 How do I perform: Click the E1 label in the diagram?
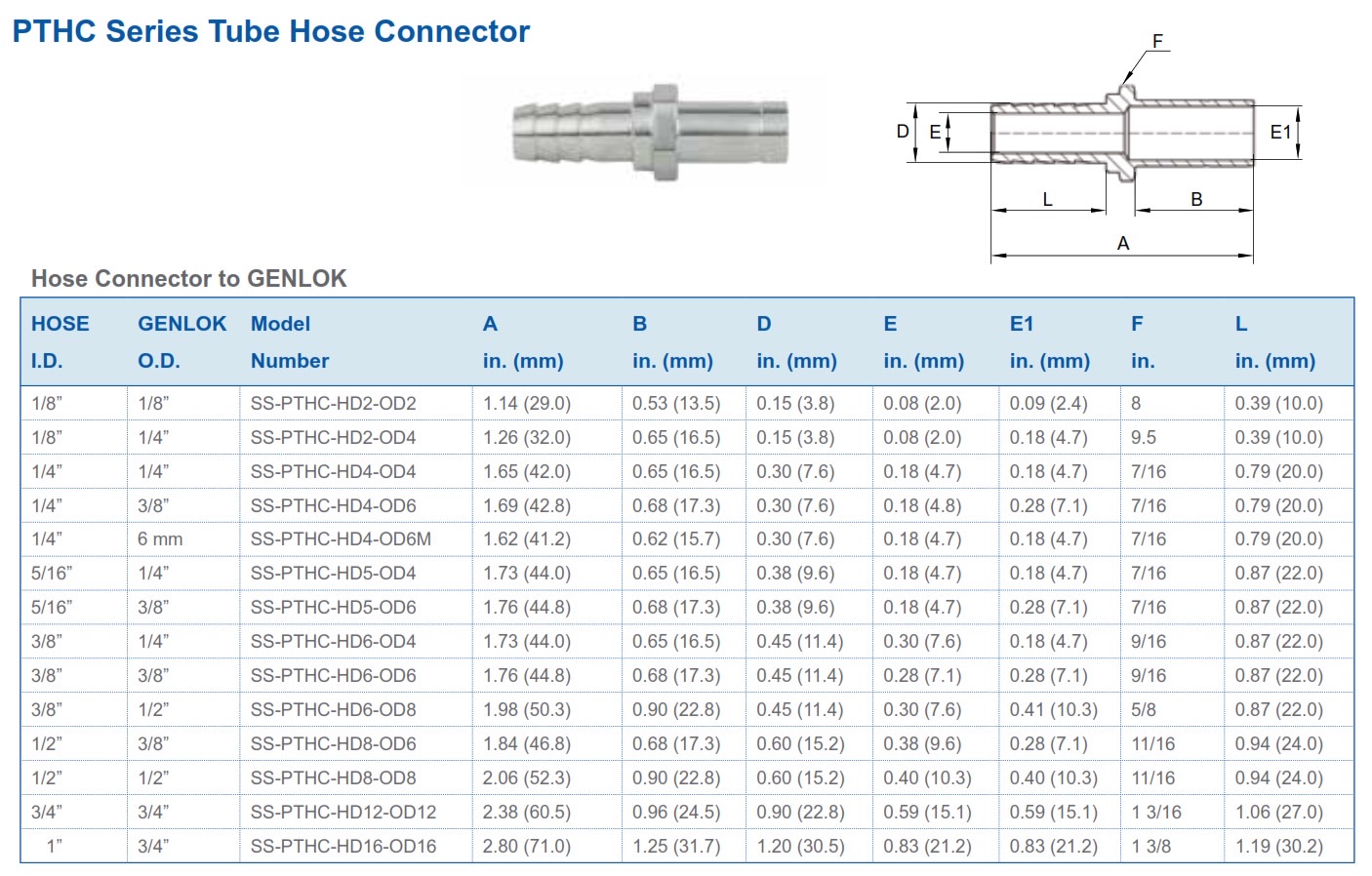click(x=1281, y=133)
